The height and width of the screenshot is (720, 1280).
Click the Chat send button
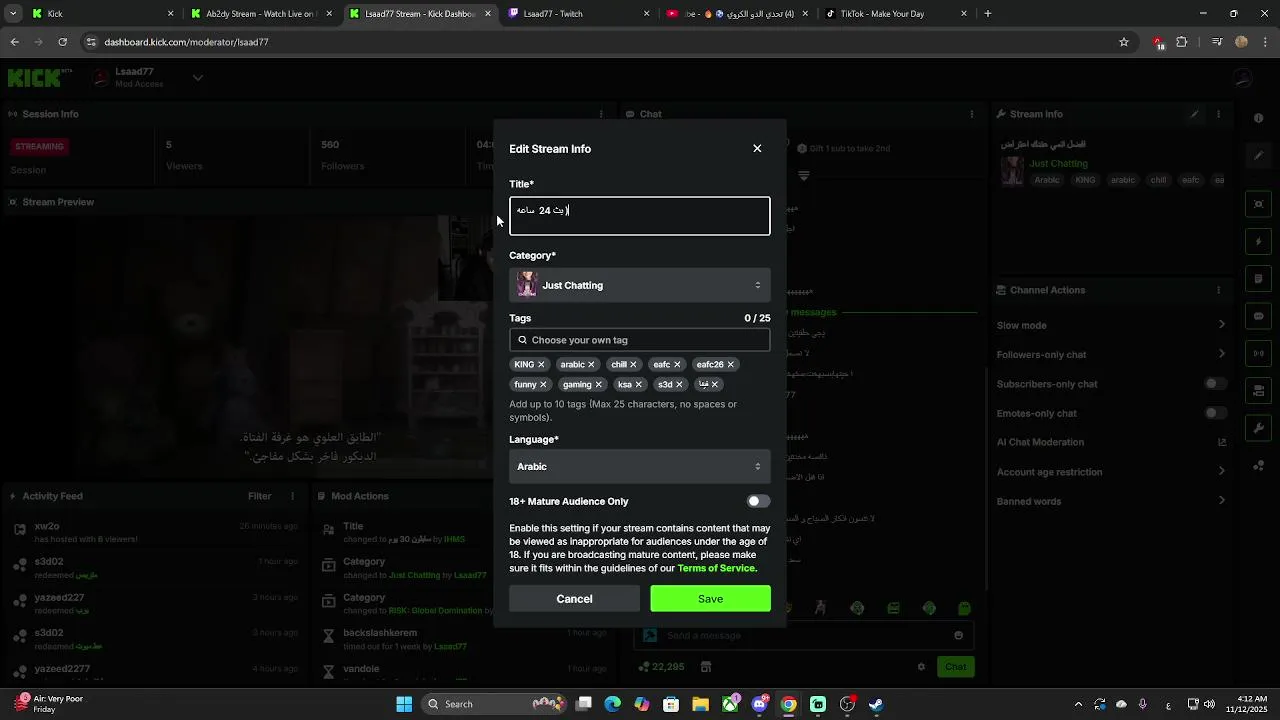pos(955,667)
